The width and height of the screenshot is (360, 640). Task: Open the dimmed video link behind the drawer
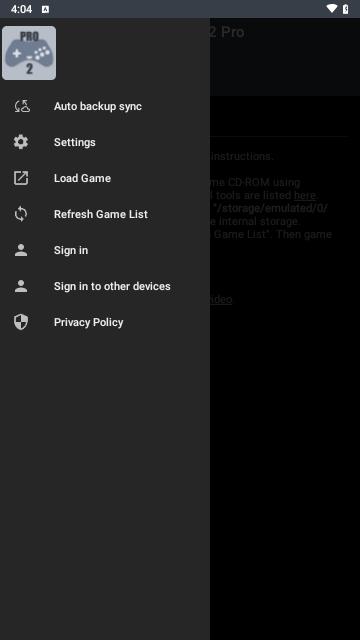point(221,299)
